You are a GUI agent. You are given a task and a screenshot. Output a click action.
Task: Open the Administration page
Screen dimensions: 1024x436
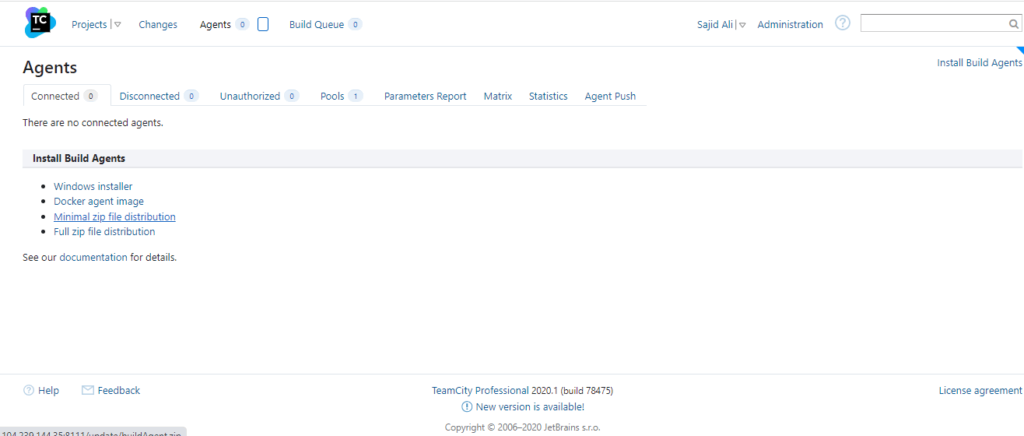tap(790, 24)
